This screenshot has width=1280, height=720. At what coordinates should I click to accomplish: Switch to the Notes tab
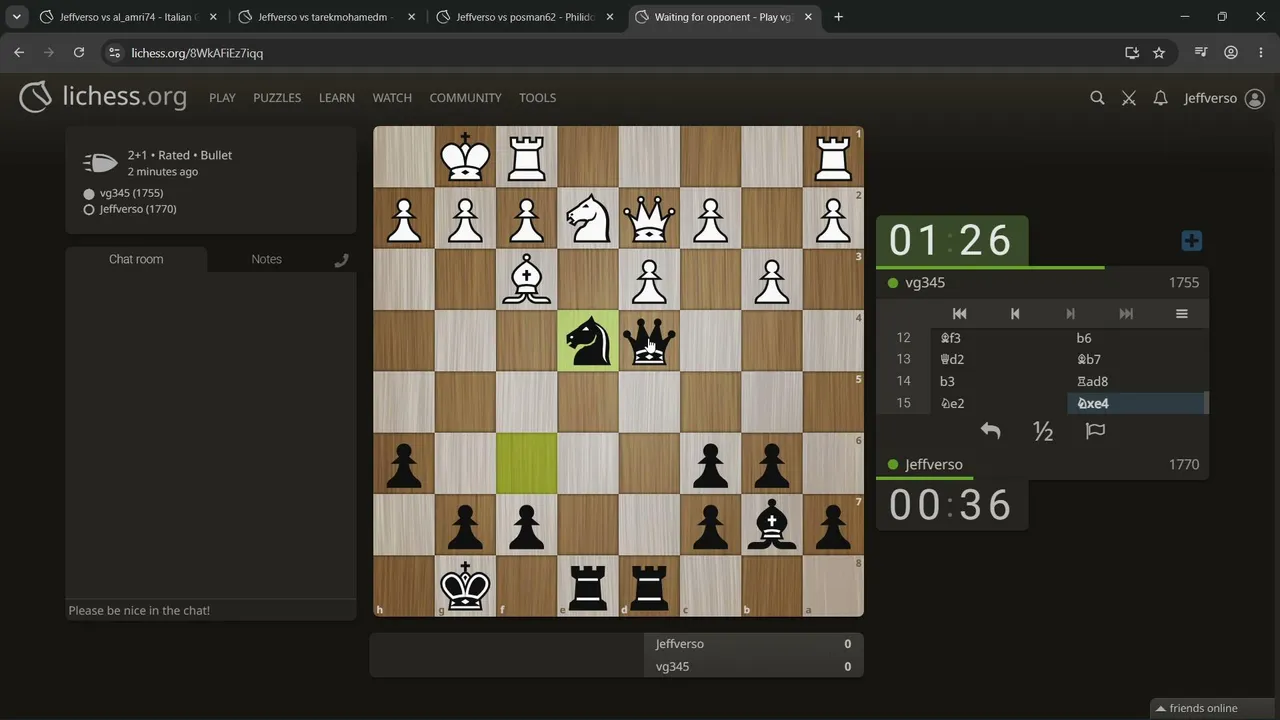point(266,259)
